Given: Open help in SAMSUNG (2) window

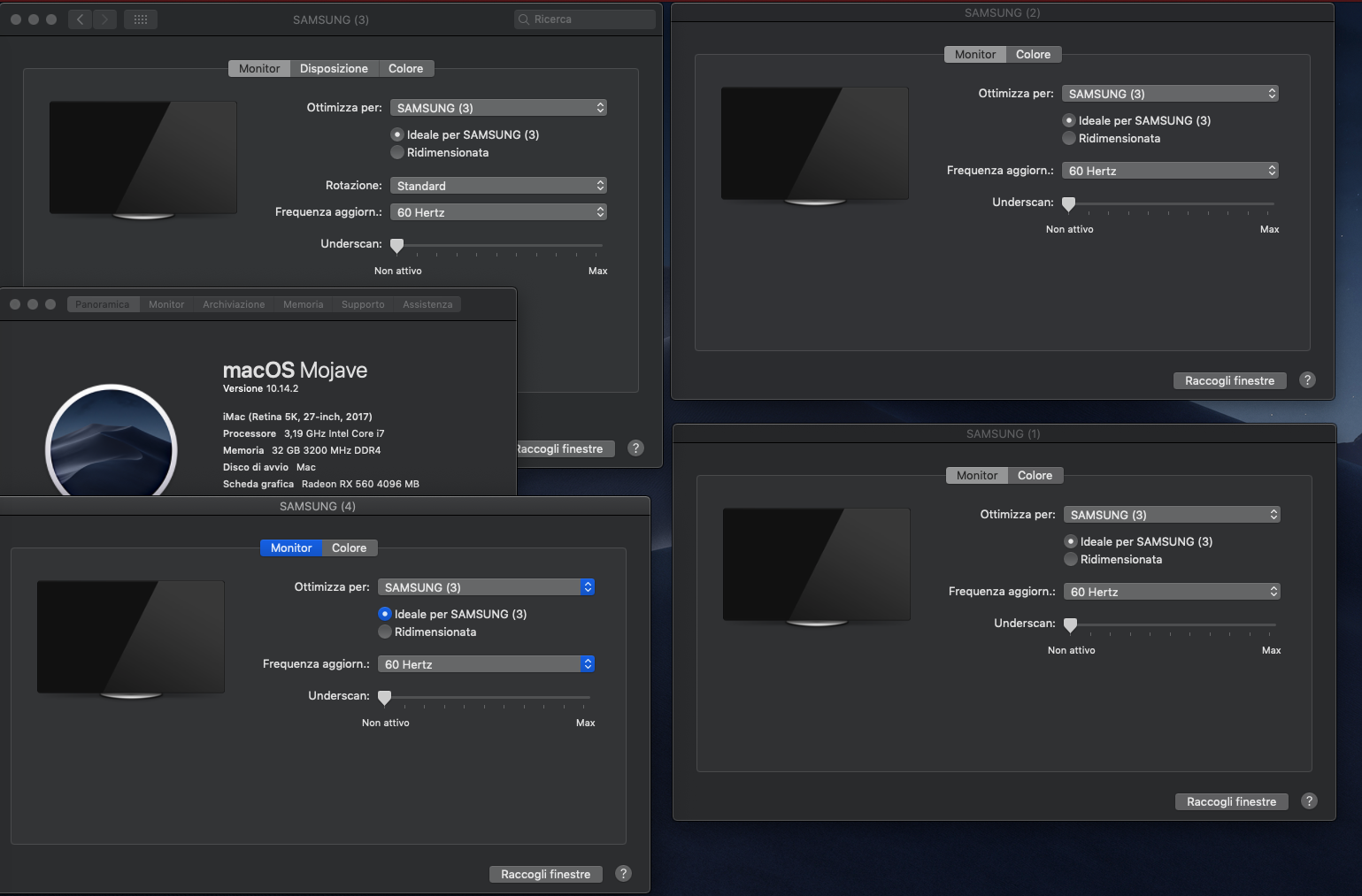Looking at the screenshot, I should click(x=1307, y=380).
